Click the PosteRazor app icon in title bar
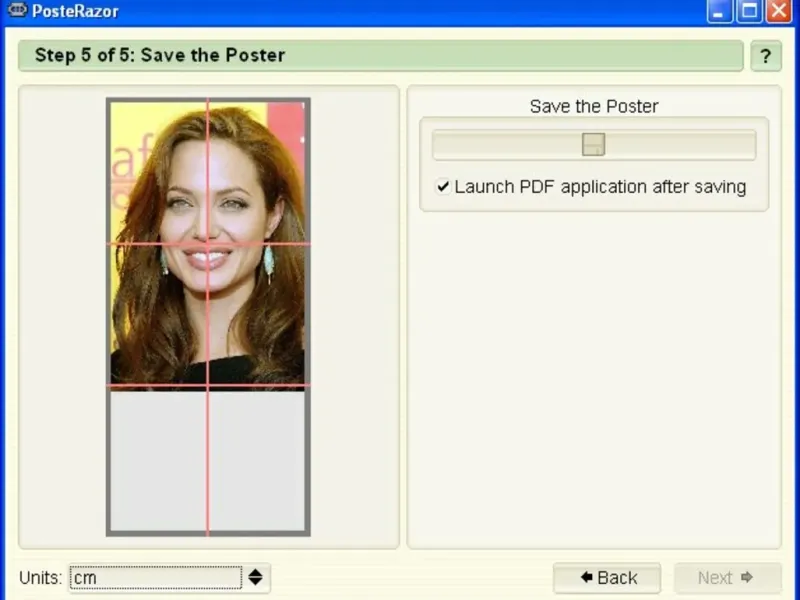The width and height of the screenshot is (800, 600). pos(17,10)
